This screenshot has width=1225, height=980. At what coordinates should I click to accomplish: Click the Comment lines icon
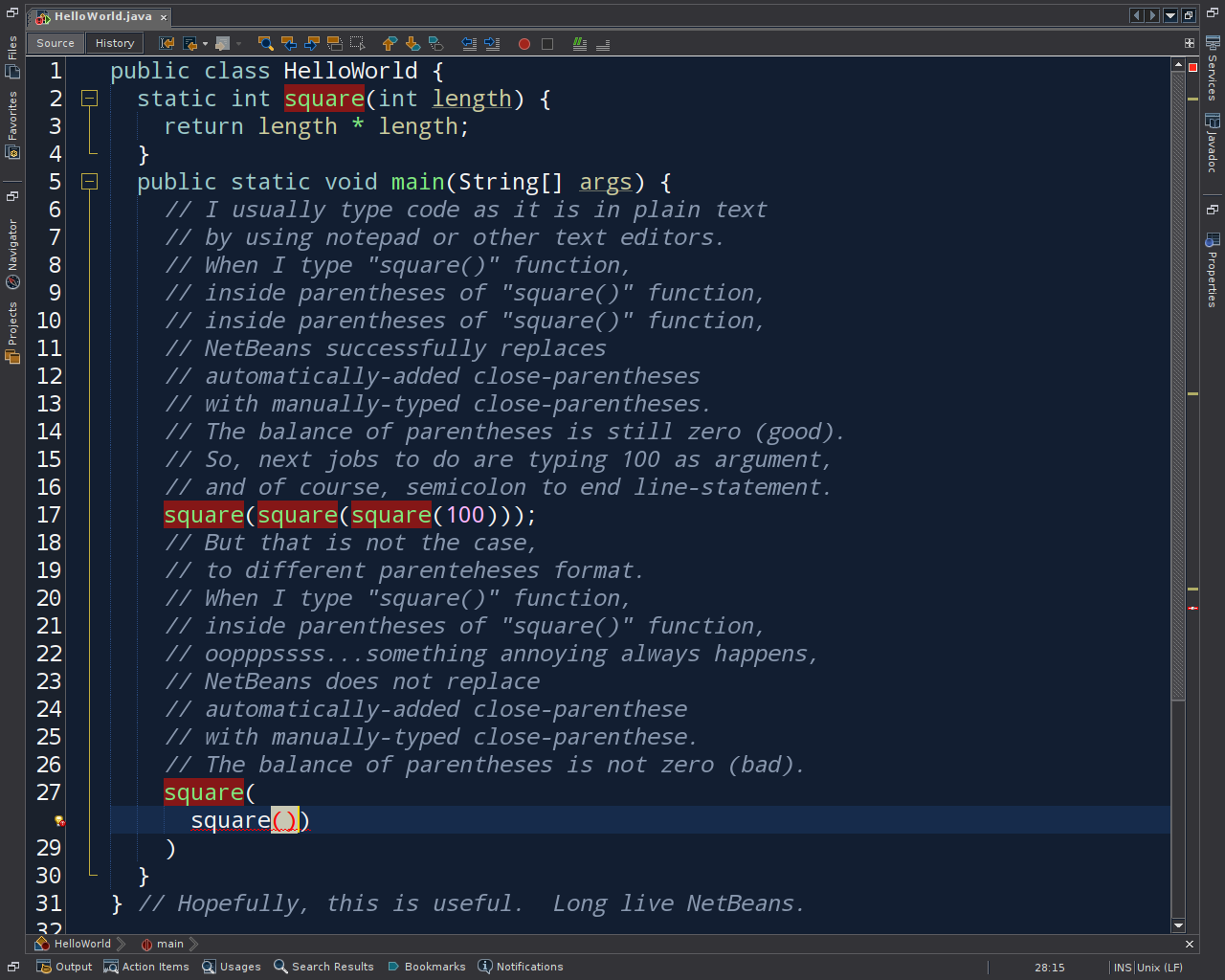tap(578, 43)
